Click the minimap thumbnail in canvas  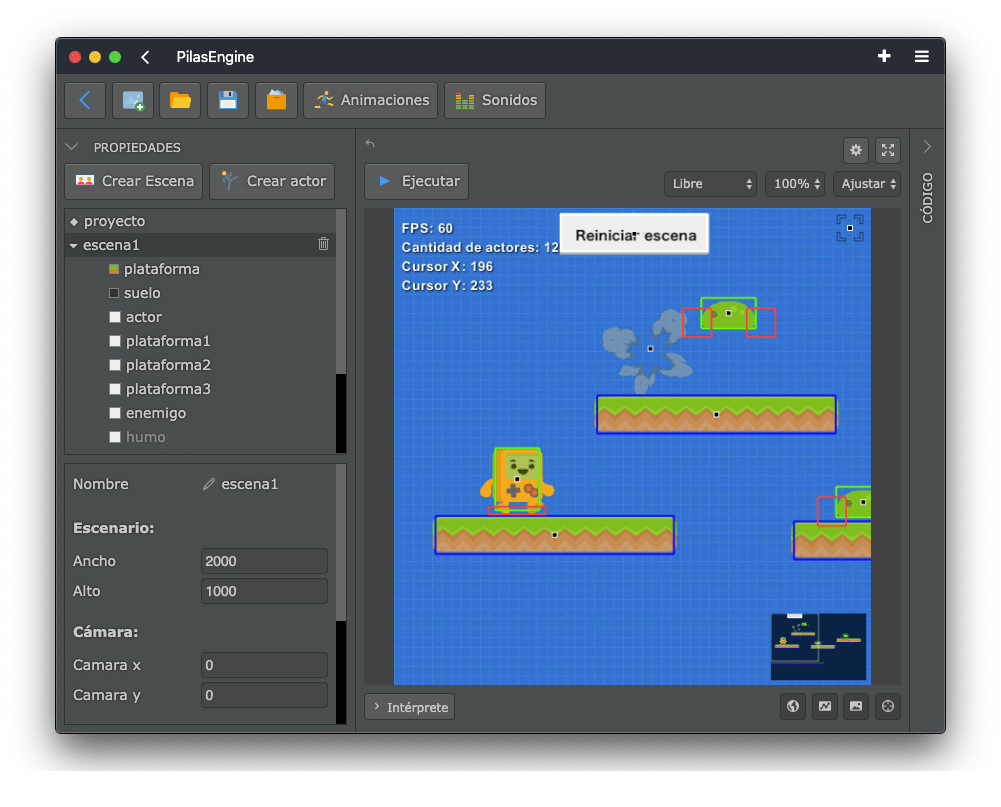click(818, 647)
